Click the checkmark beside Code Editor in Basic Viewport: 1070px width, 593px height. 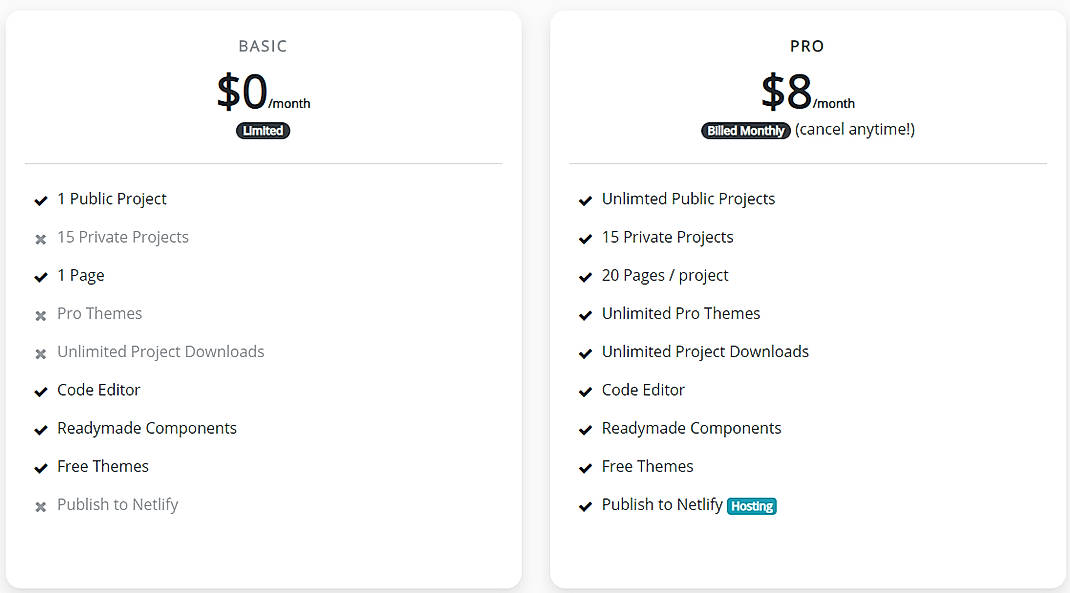pos(41,391)
